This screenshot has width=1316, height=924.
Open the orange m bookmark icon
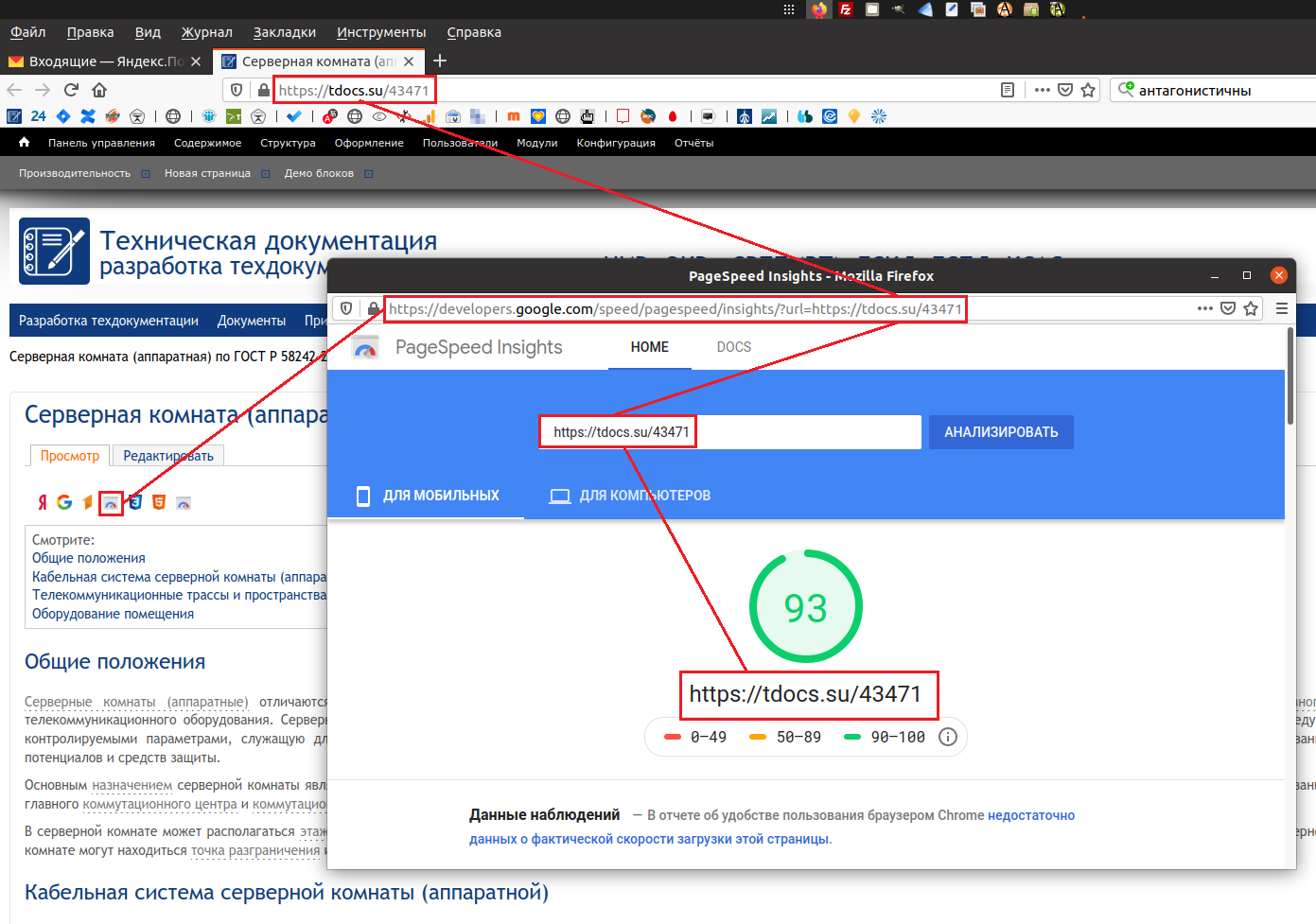[x=514, y=116]
